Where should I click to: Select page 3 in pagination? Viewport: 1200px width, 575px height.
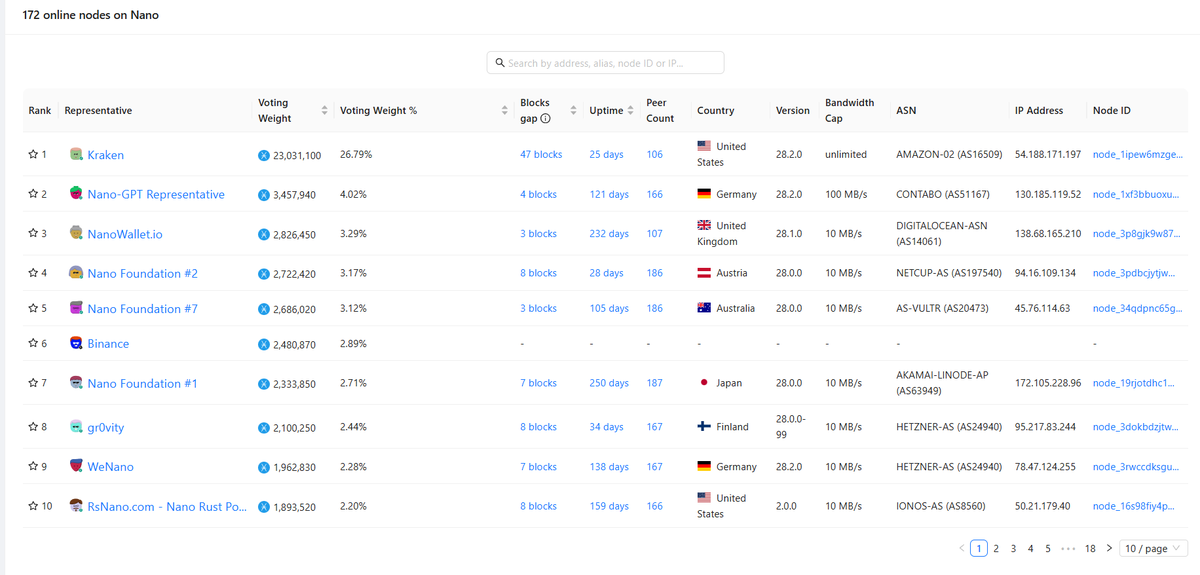point(1013,548)
